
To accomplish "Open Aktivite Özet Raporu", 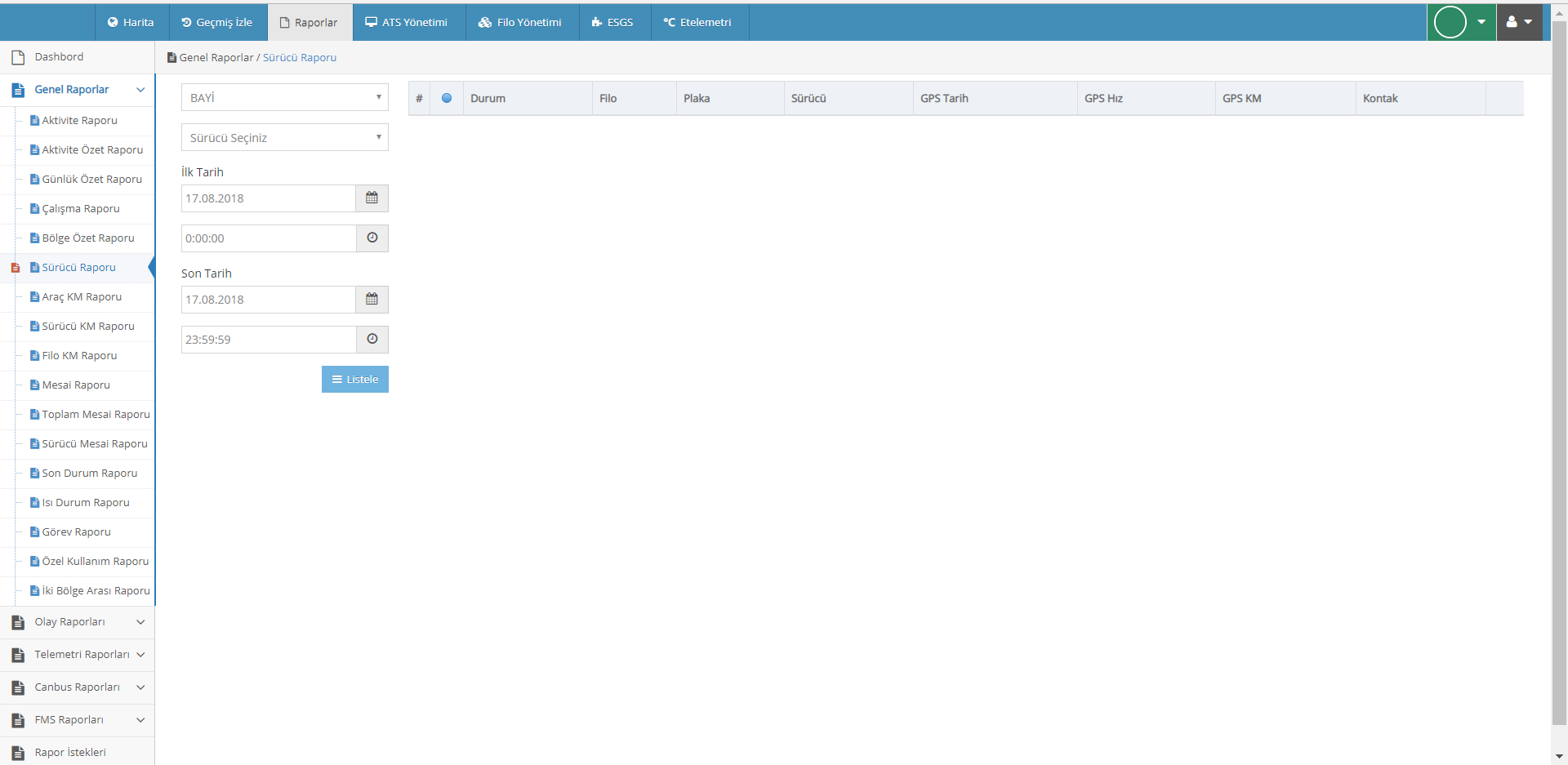I will [92, 149].
